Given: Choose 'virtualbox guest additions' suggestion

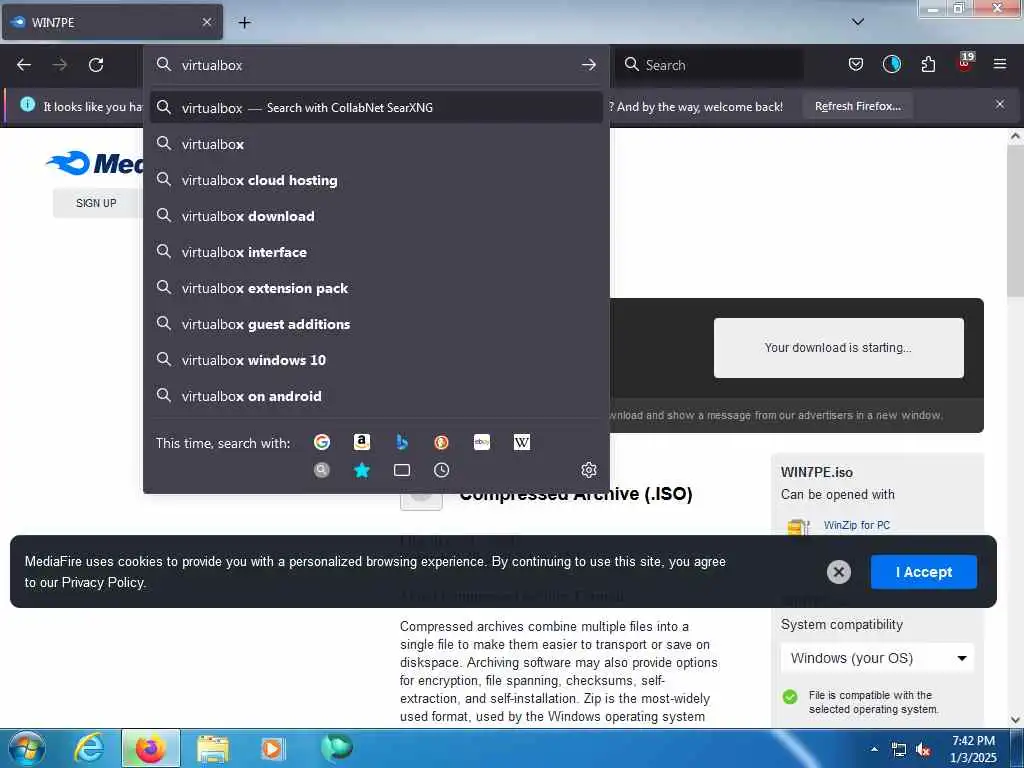Looking at the screenshot, I should (376, 324).
